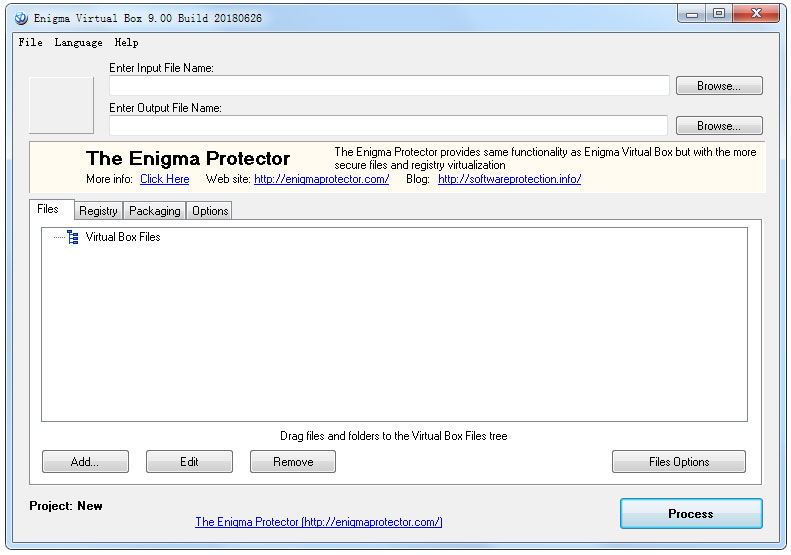Select the 'Virtual Box Files' tree root
Image resolution: width=791 pixels, height=555 pixels.
pyautogui.click(x=123, y=237)
